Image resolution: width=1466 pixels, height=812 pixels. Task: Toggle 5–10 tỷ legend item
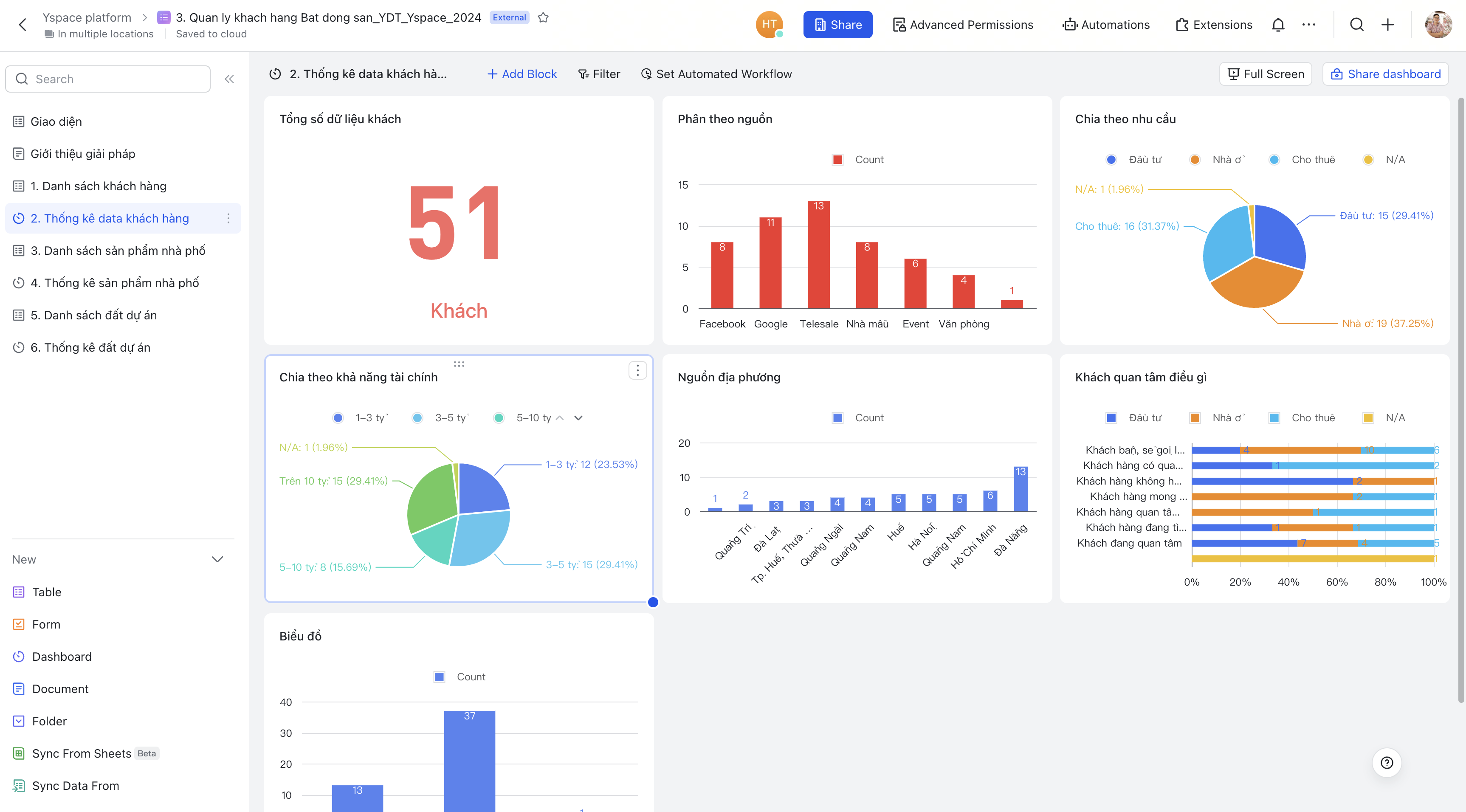coord(522,417)
